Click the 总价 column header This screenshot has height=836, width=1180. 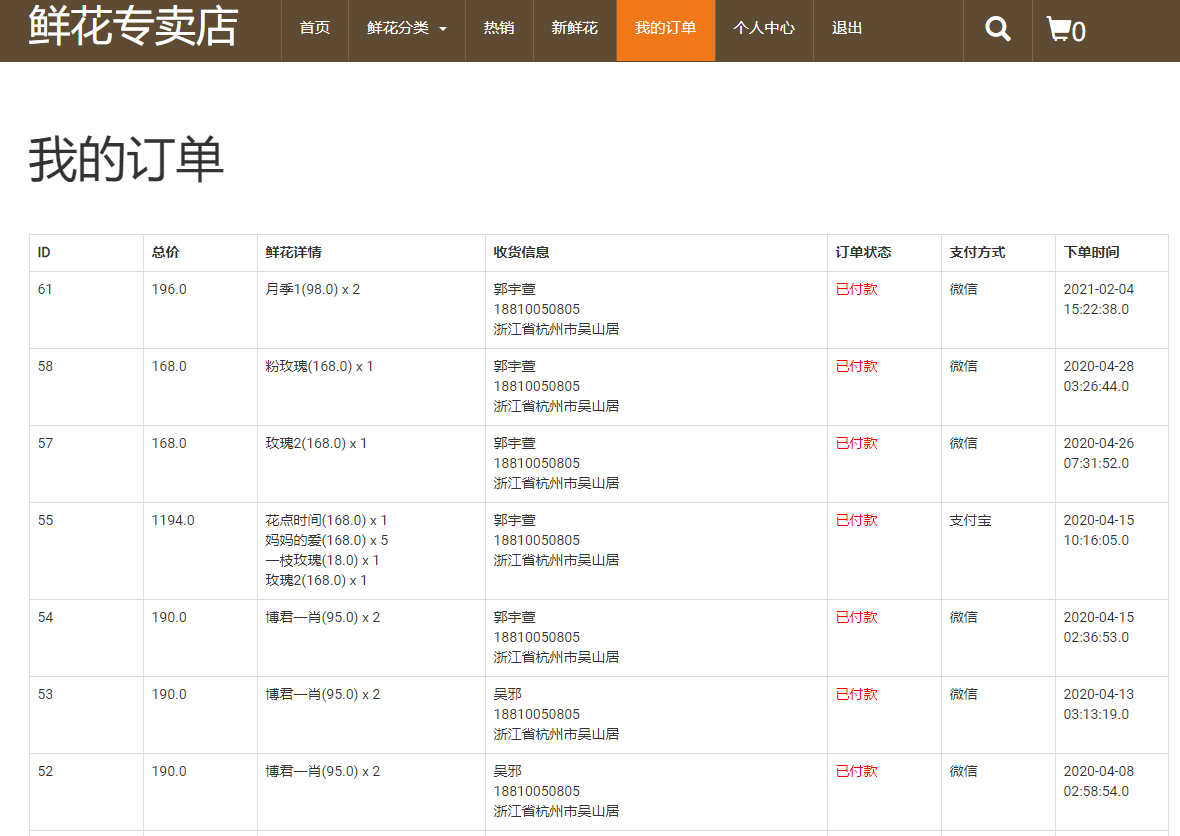167,252
